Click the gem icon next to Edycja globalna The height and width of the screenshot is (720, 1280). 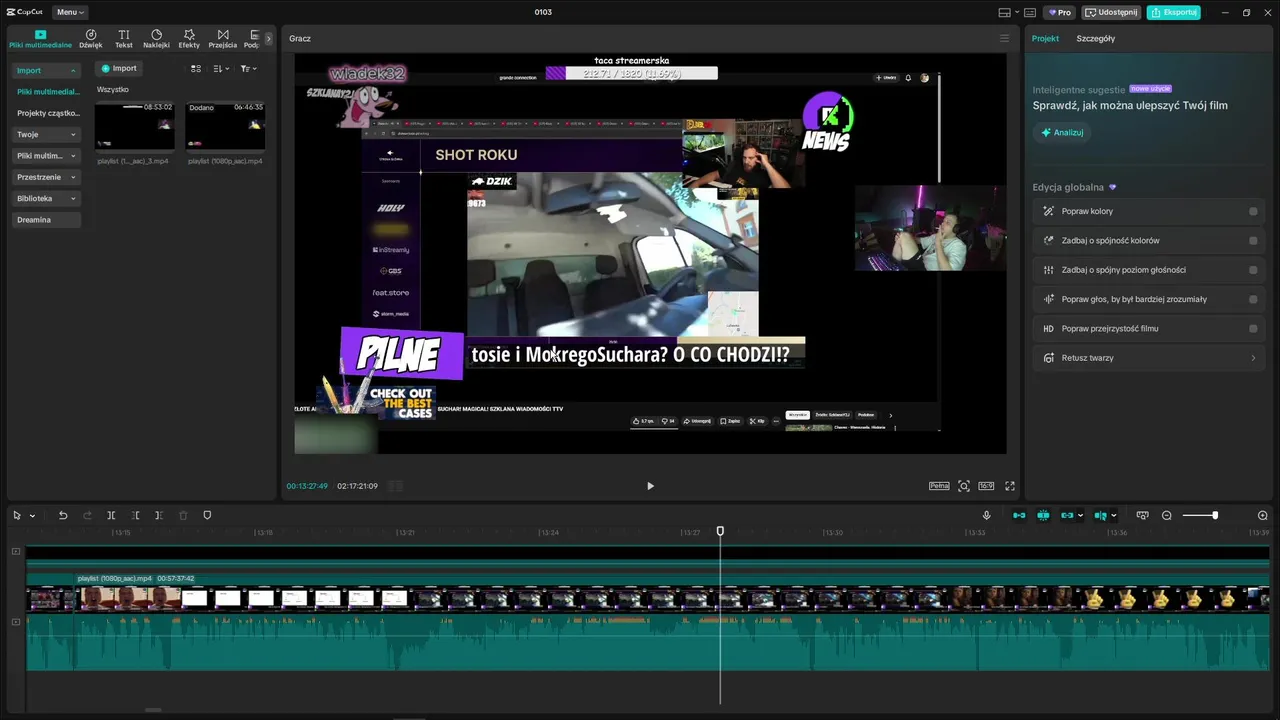[1112, 187]
